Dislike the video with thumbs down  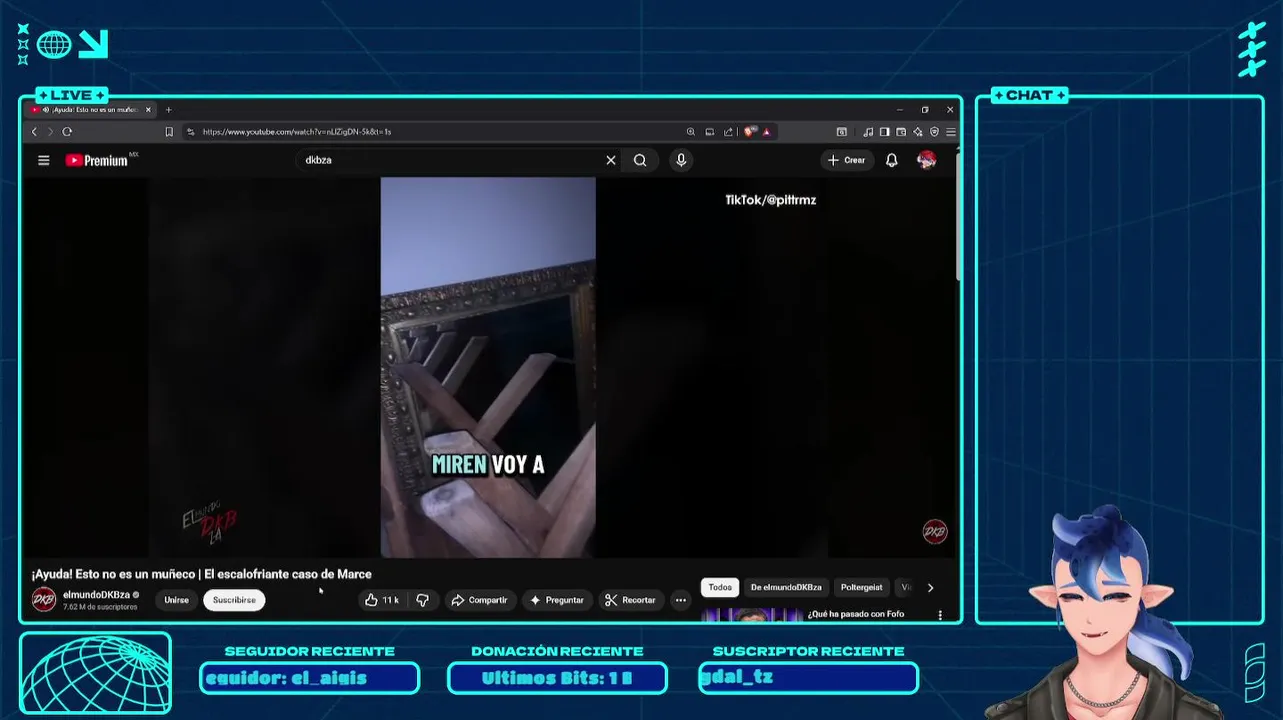point(422,600)
